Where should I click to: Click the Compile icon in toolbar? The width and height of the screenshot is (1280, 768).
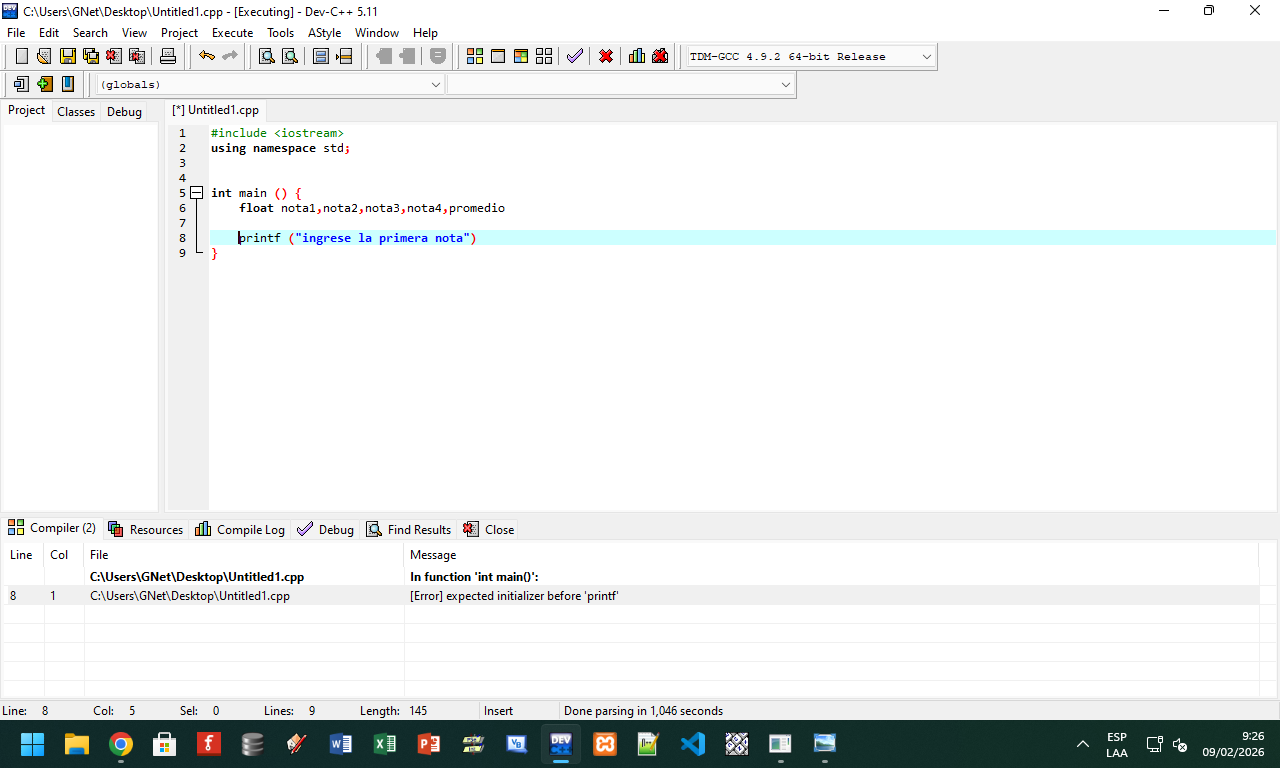click(x=475, y=56)
